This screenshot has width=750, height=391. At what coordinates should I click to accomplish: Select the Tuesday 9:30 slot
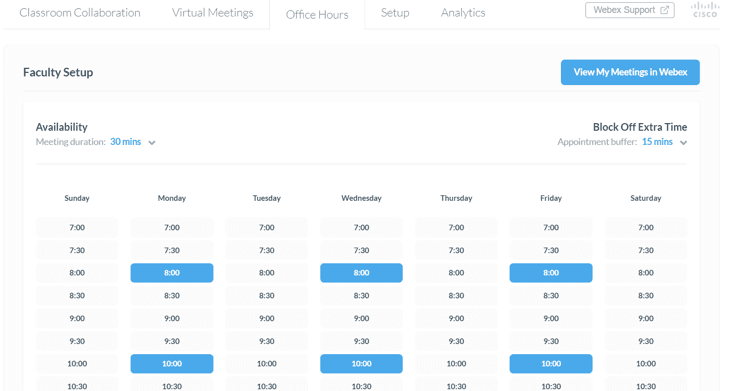coord(266,341)
